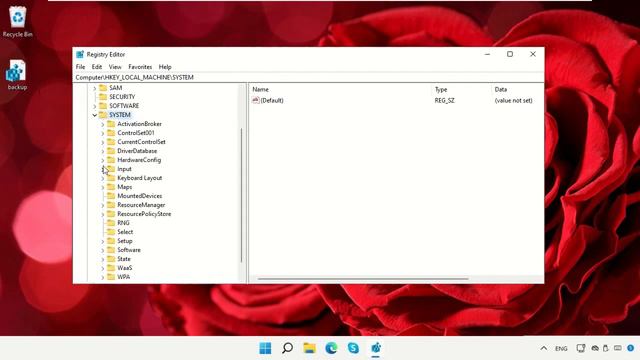
Task: Click the tree pane vertical scrollbar
Action: (242, 195)
